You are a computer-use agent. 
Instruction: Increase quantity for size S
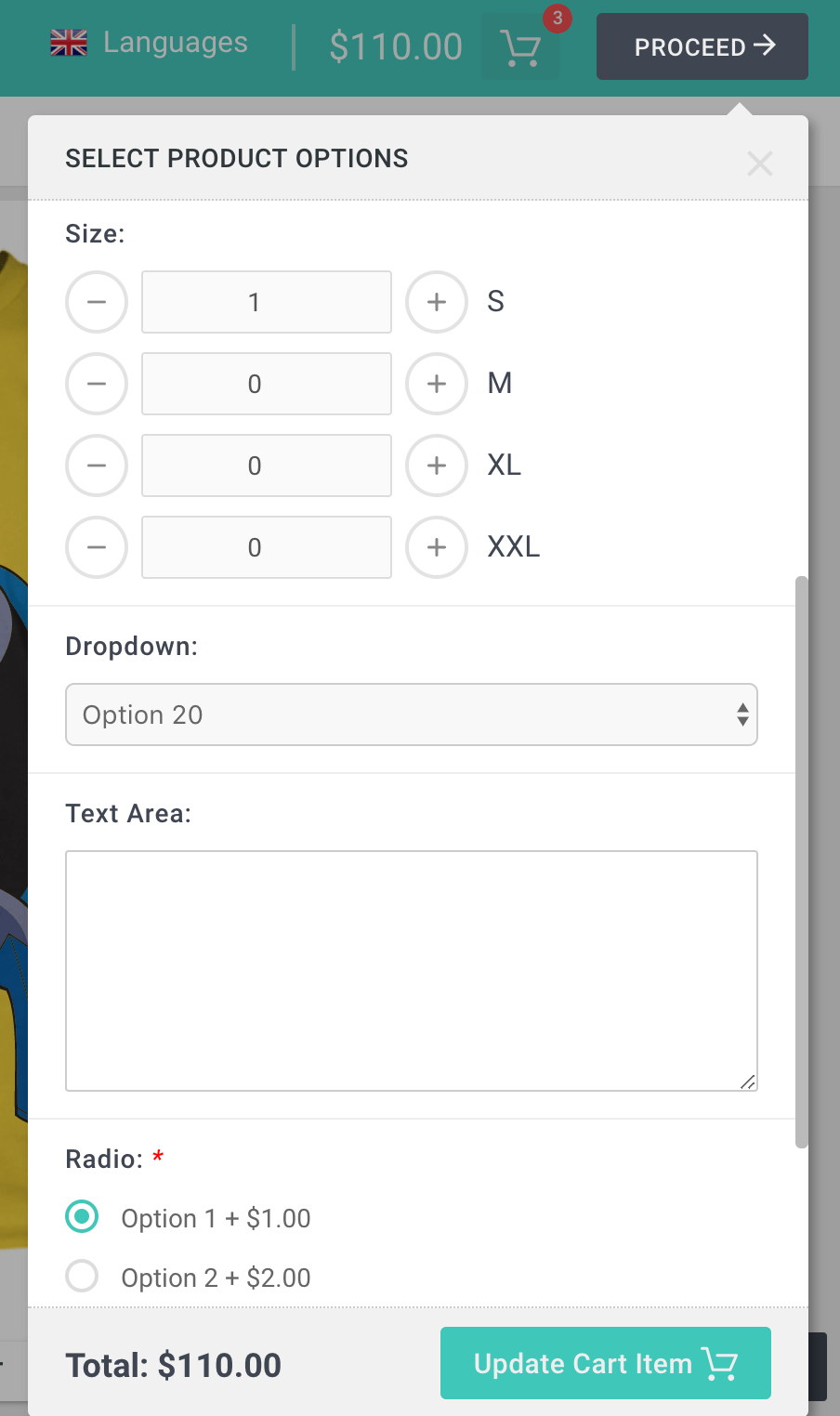(x=437, y=302)
